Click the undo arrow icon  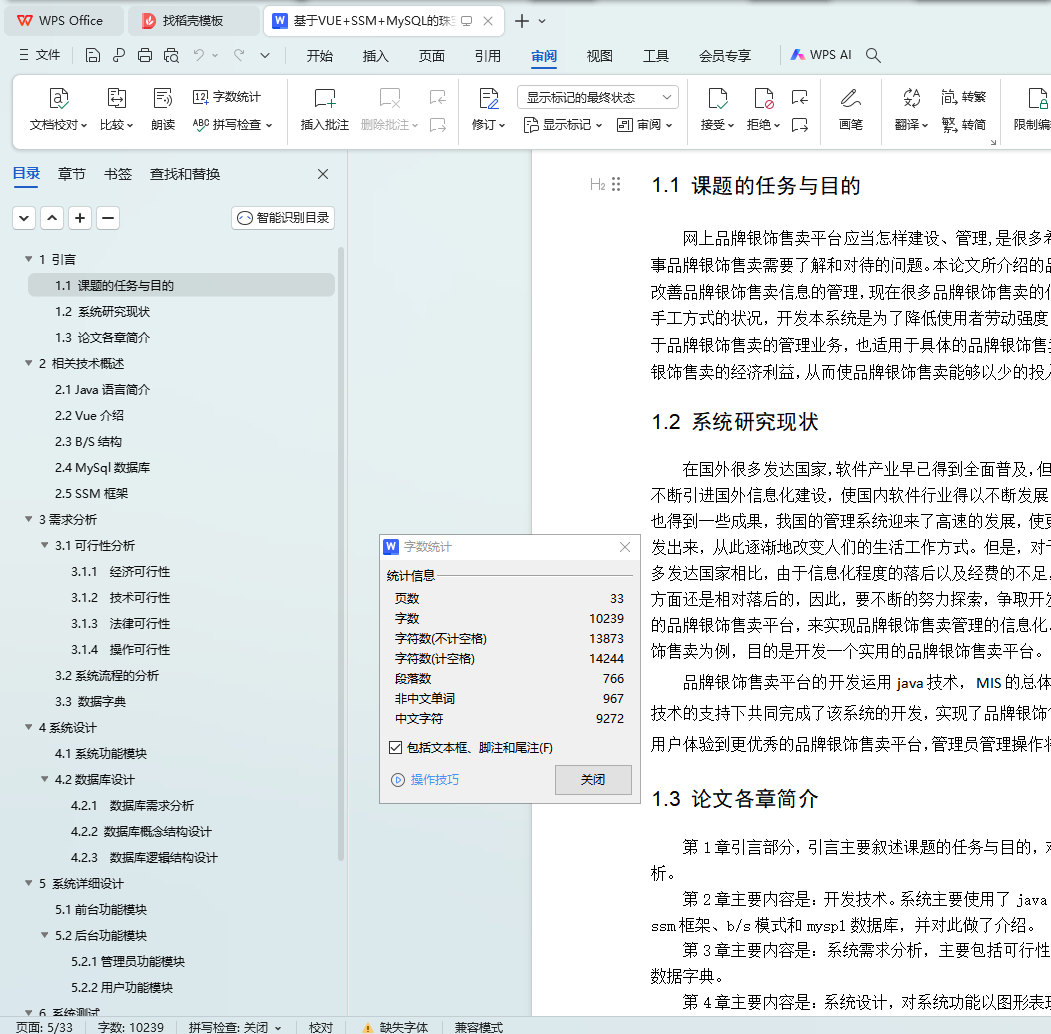click(x=198, y=56)
